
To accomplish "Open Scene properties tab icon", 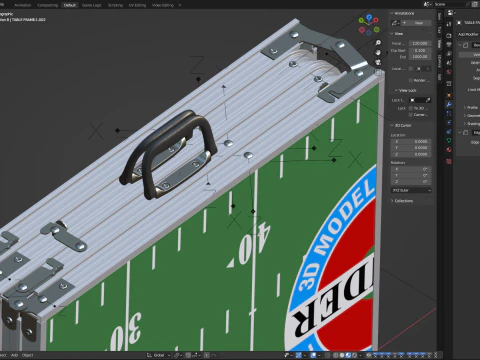I will pyautogui.click(x=449, y=63).
